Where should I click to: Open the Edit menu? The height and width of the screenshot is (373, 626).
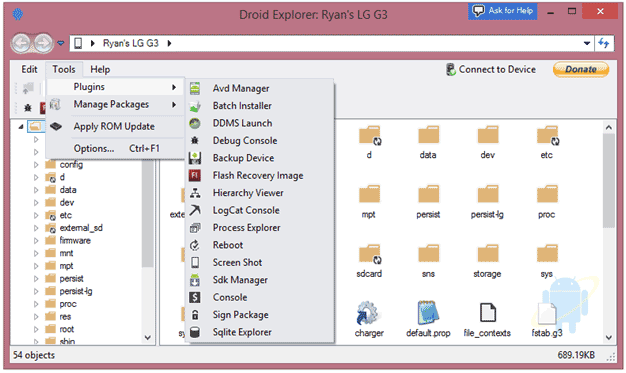point(30,69)
